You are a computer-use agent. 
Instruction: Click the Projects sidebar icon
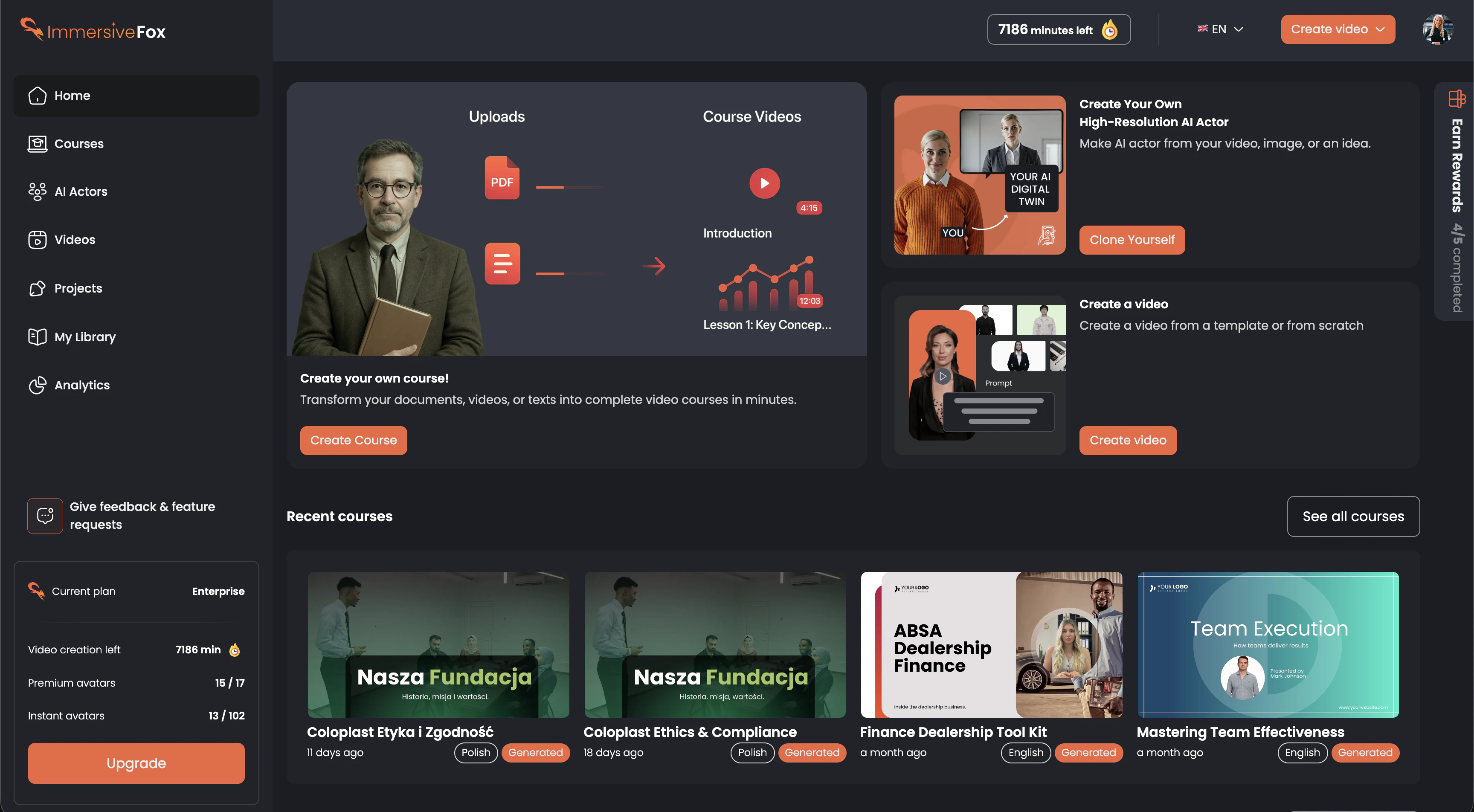coord(37,288)
